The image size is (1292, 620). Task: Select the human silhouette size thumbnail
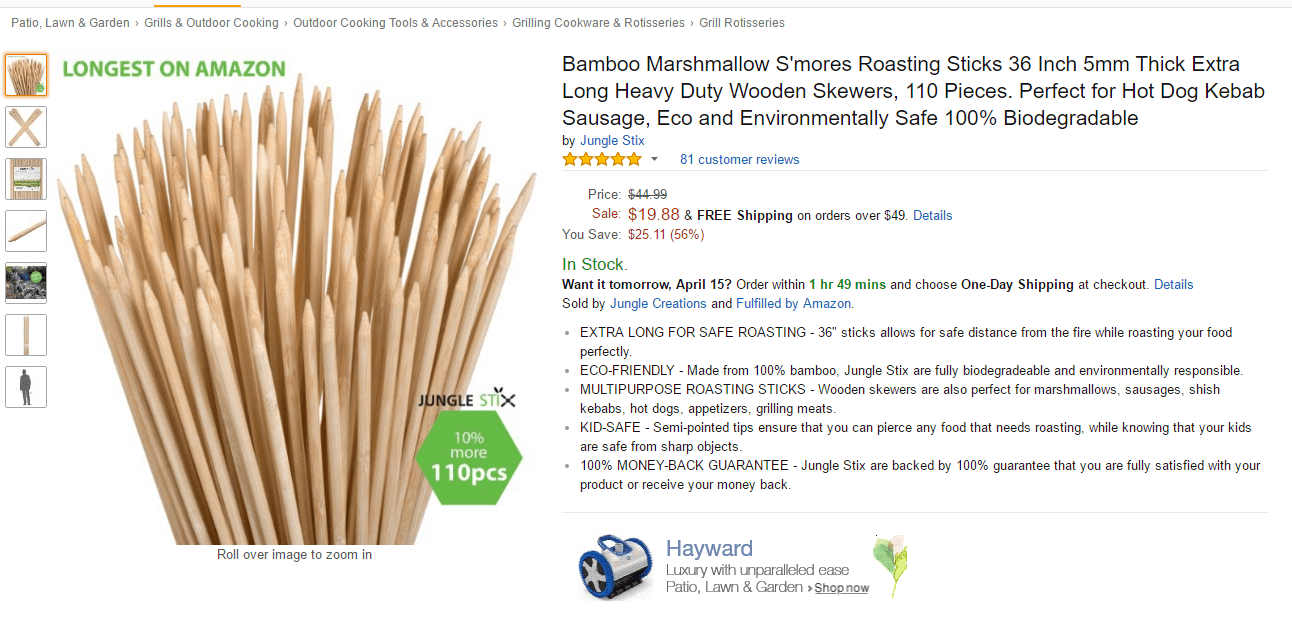pyautogui.click(x=26, y=387)
